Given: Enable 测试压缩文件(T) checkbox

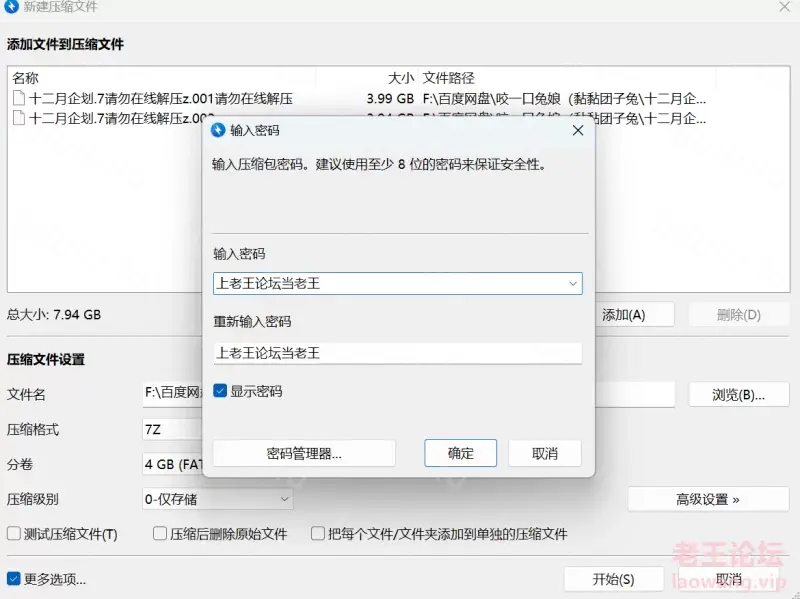Looking at the screenshot, I should pos(14,534).
